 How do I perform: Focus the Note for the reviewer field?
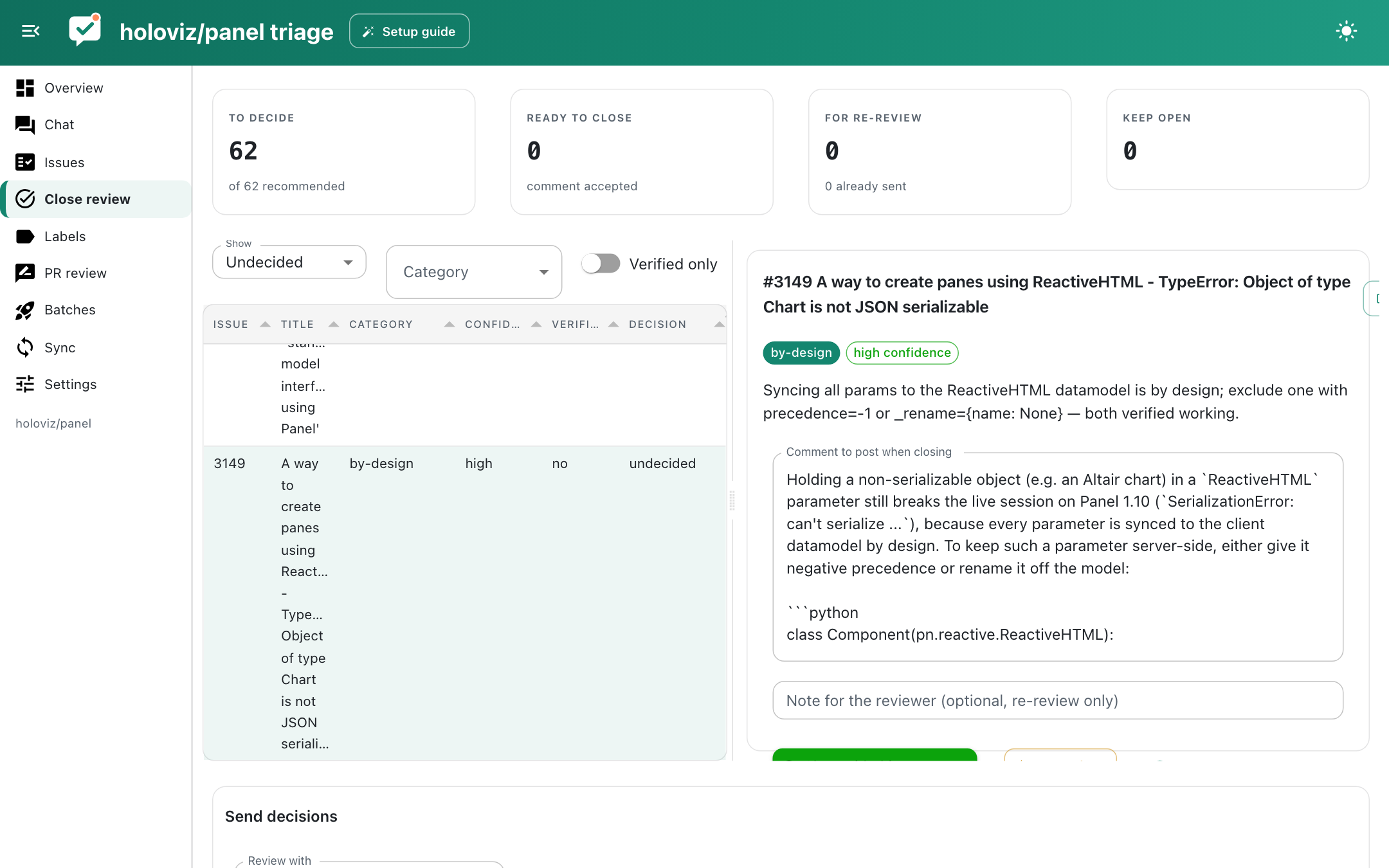(1058, 700)
